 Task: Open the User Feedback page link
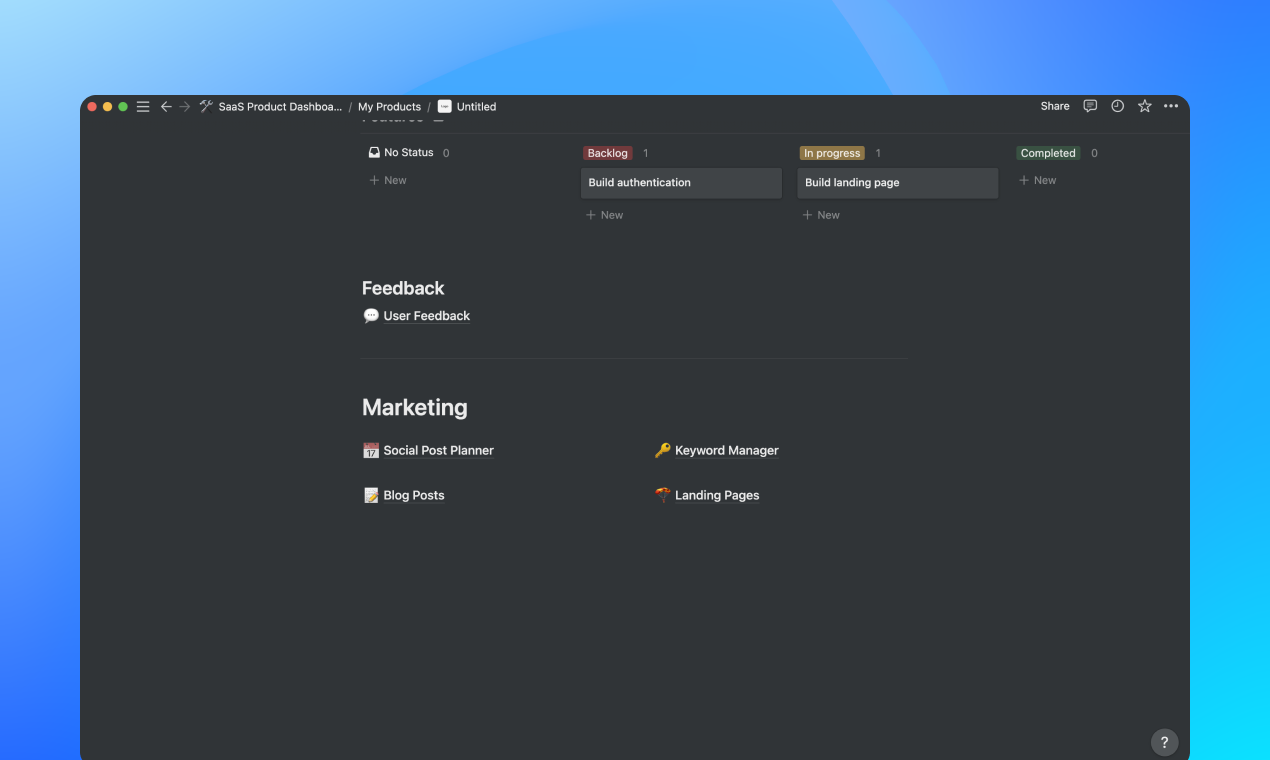pyautogui.click(x=426, y=315)
